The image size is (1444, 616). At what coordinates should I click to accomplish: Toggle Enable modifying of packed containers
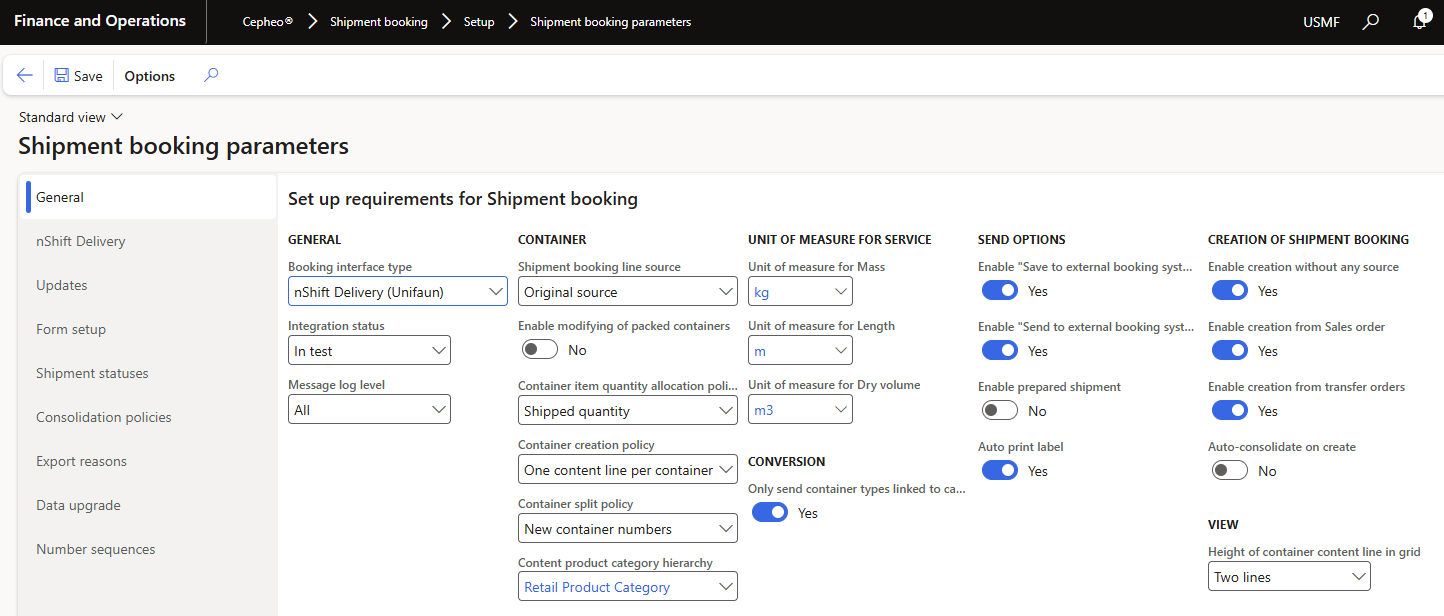coord(540,350)
